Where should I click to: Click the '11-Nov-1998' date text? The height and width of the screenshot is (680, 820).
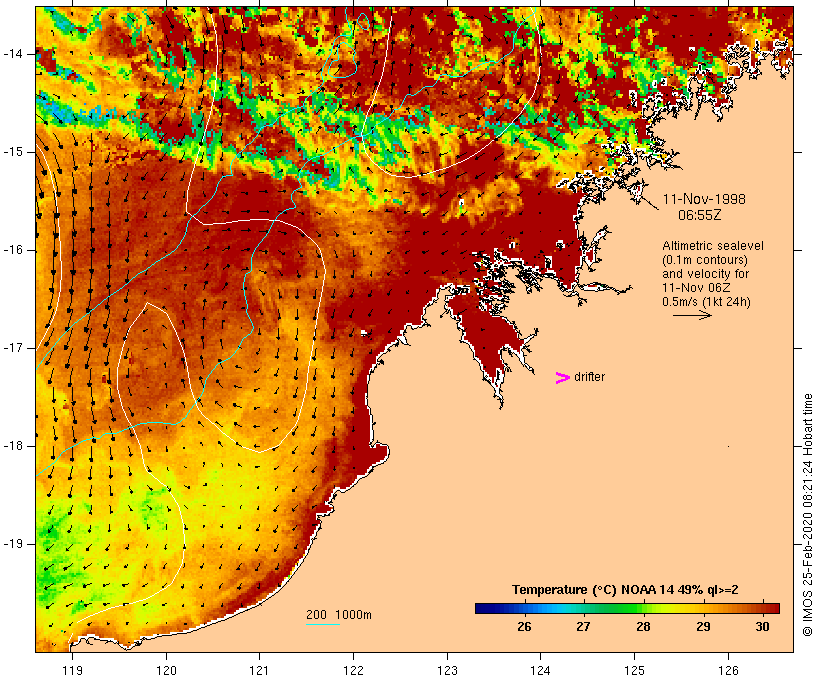(x=704, y=199)
